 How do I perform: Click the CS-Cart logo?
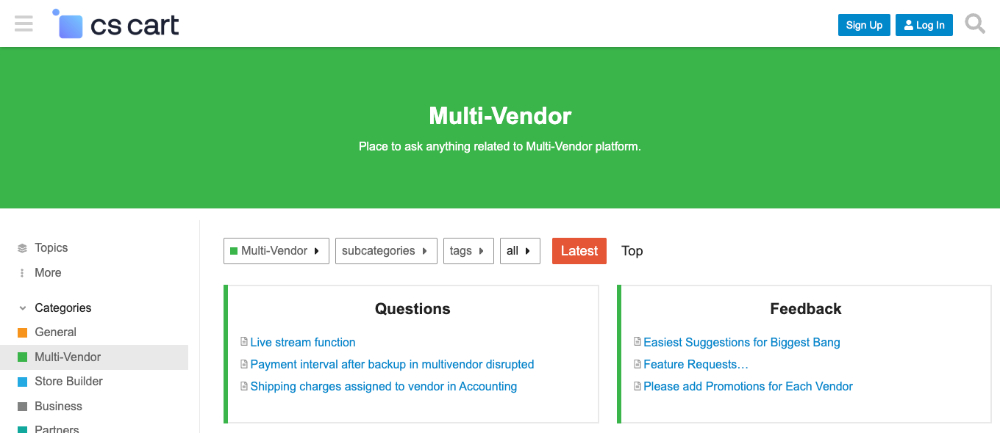115,24
